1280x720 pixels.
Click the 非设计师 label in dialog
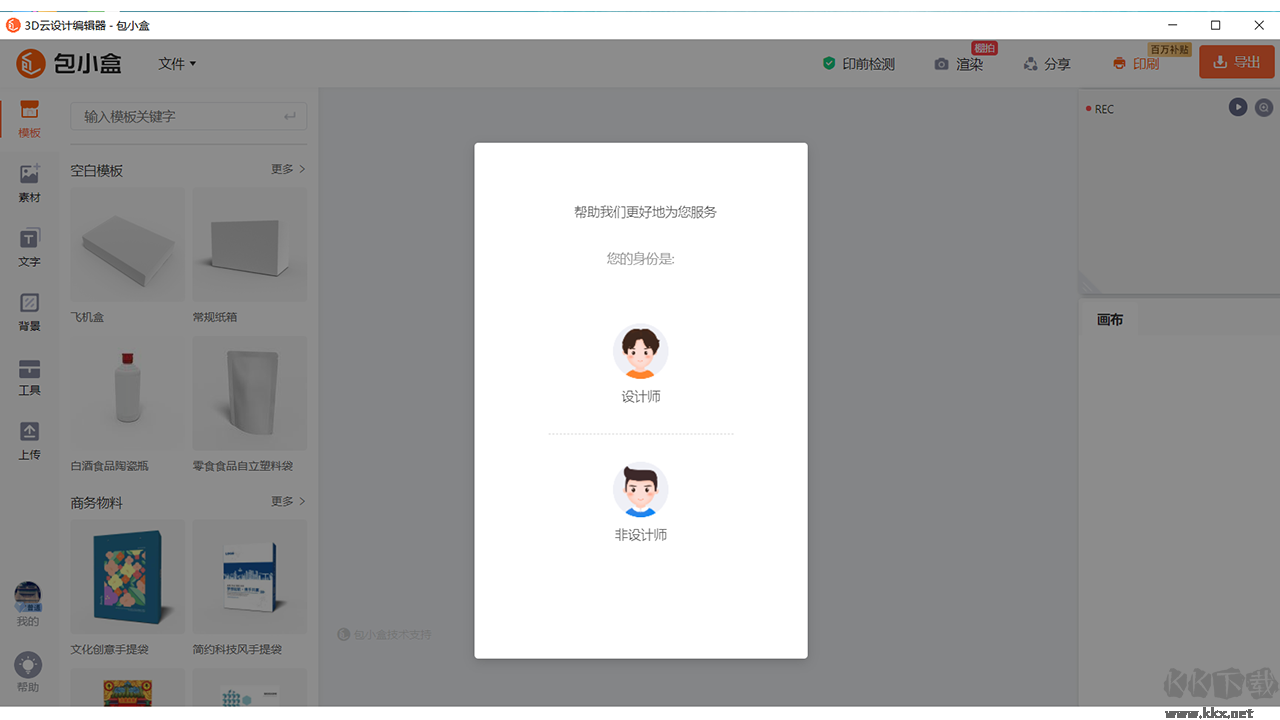coord(641,535)
